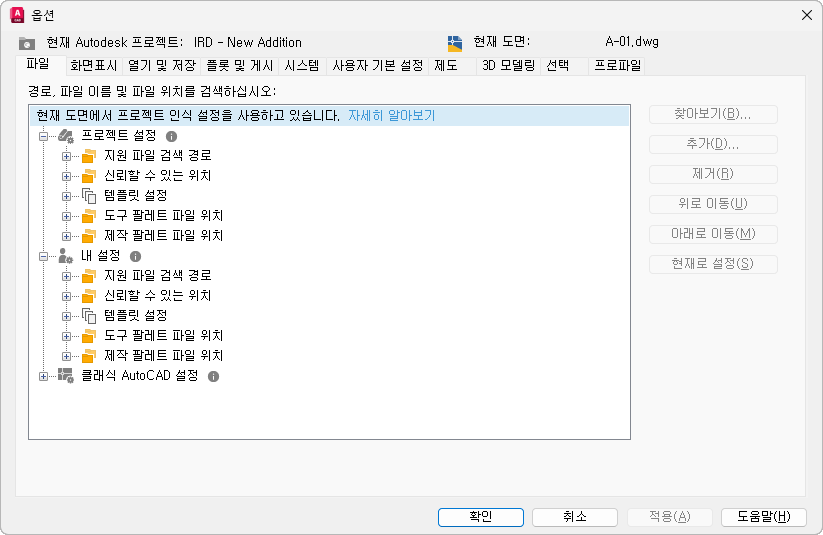Expand 제작 팔레트 파일 위치 under 프로젝트 설정
Viewport: 823px width, 535px height.
coord(66,236)
